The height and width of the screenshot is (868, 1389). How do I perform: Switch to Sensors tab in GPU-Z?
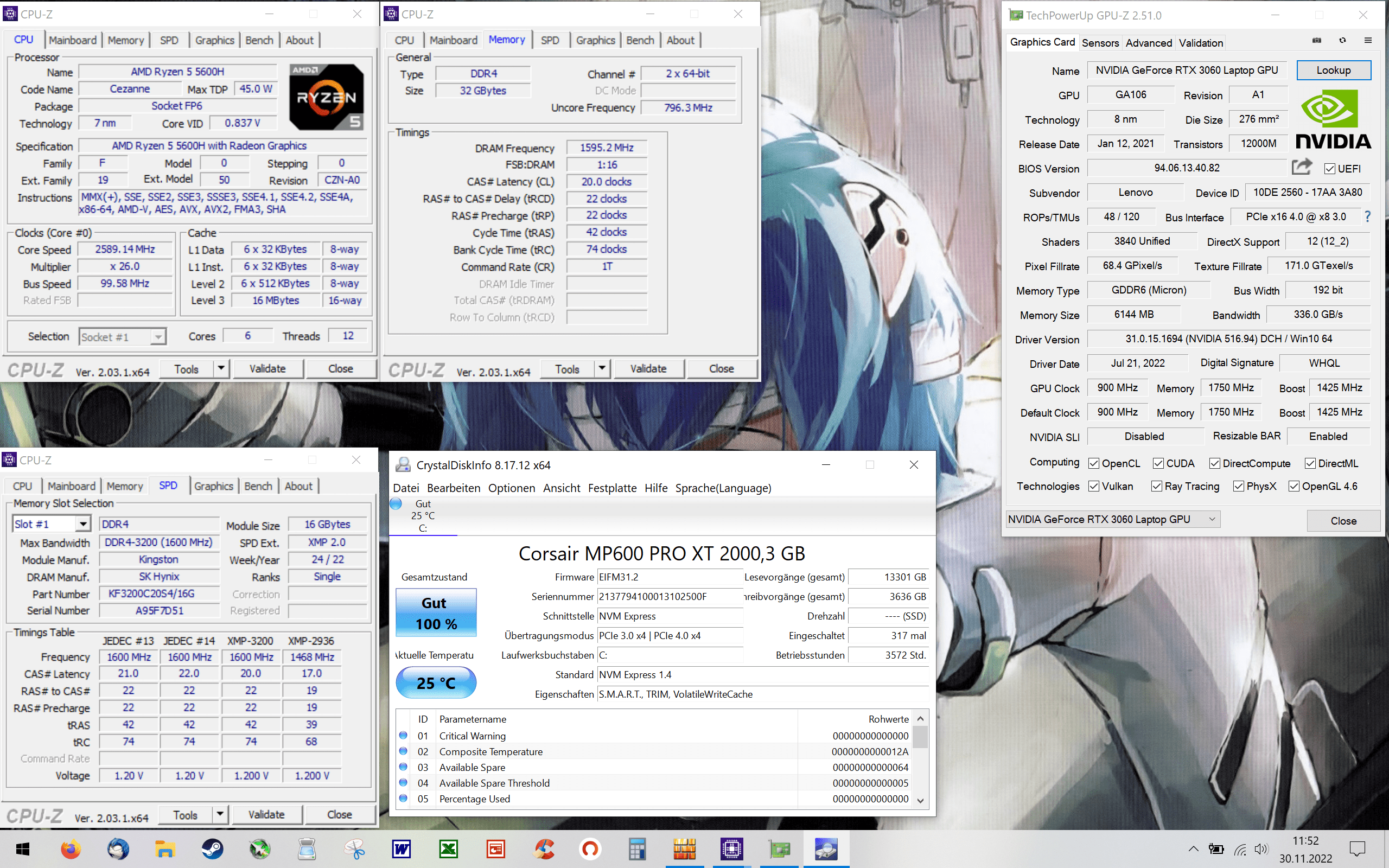pos(1100,43)
